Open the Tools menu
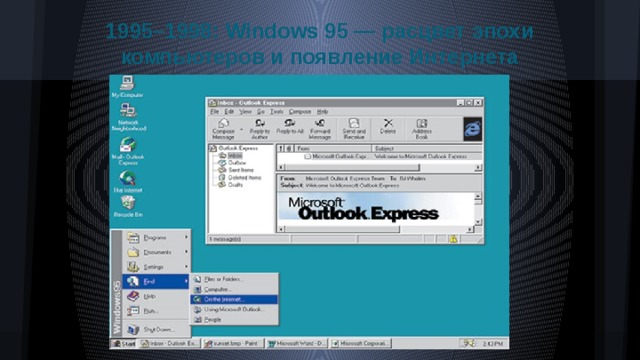Image resolution: width=640 pixels, height=360 pixels. 276,111
